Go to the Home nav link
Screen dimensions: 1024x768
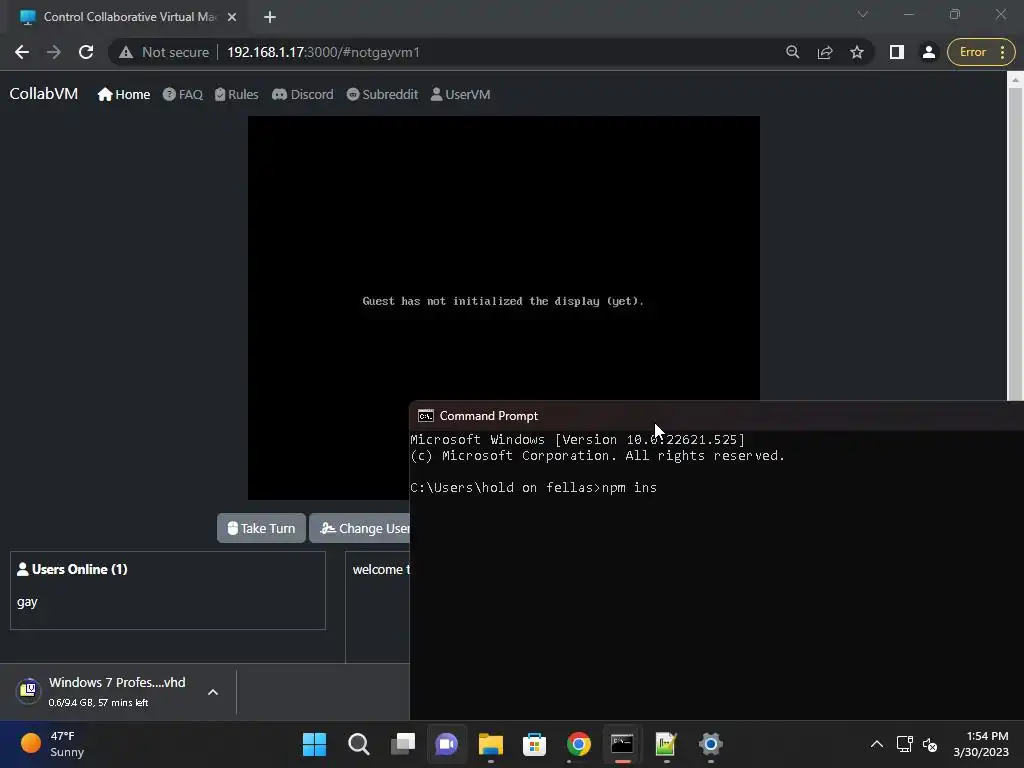pyautogui.click(x=124, y=95)
